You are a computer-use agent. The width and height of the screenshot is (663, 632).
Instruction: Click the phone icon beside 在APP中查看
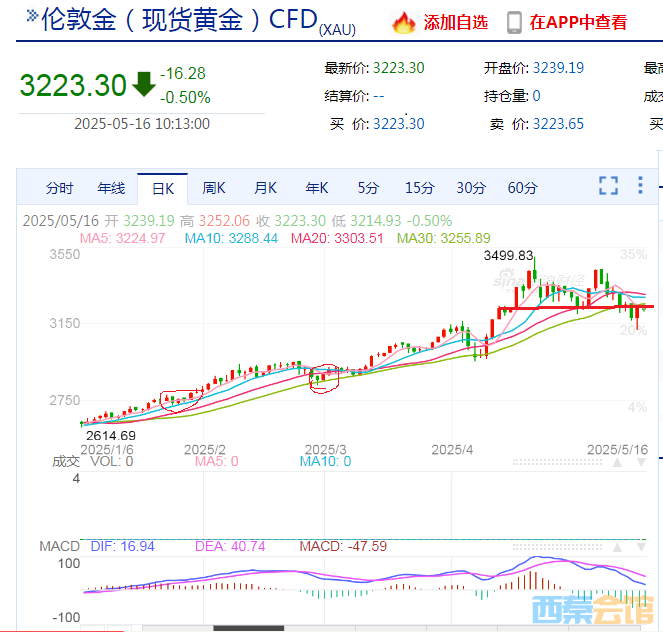[515, 21]
